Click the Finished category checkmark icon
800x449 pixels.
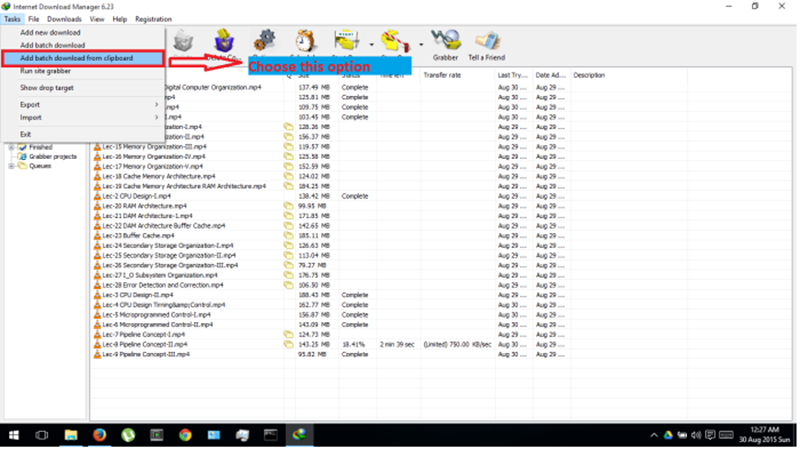point(22,147)
